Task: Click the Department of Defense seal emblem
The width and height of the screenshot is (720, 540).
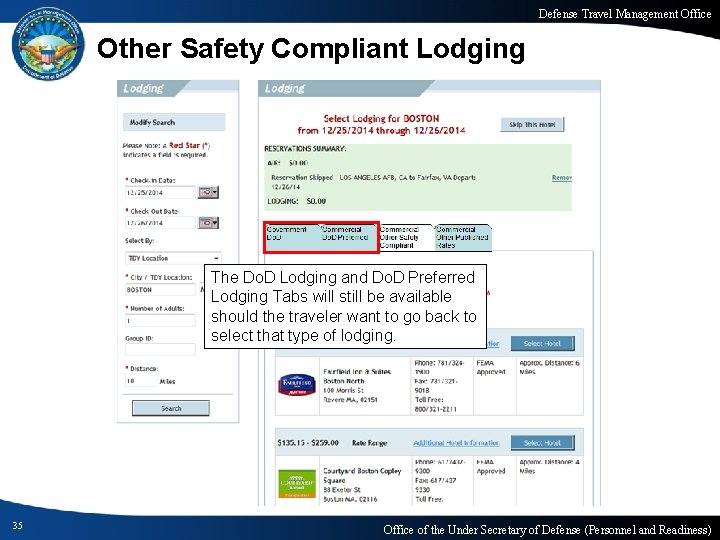Action: 48,44
